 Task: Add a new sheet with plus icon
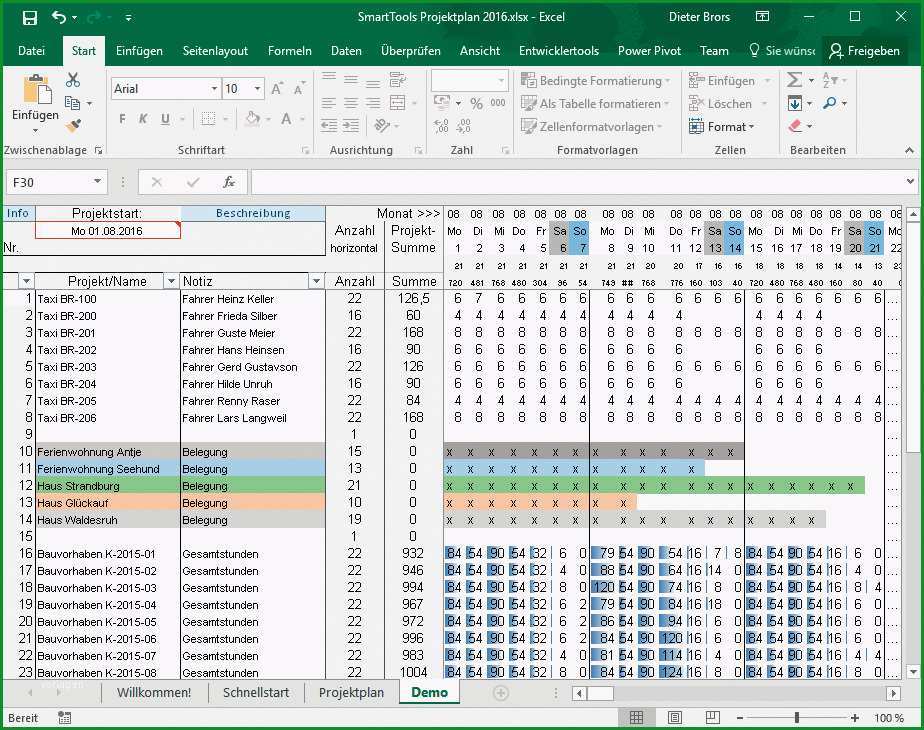point(500,693)
